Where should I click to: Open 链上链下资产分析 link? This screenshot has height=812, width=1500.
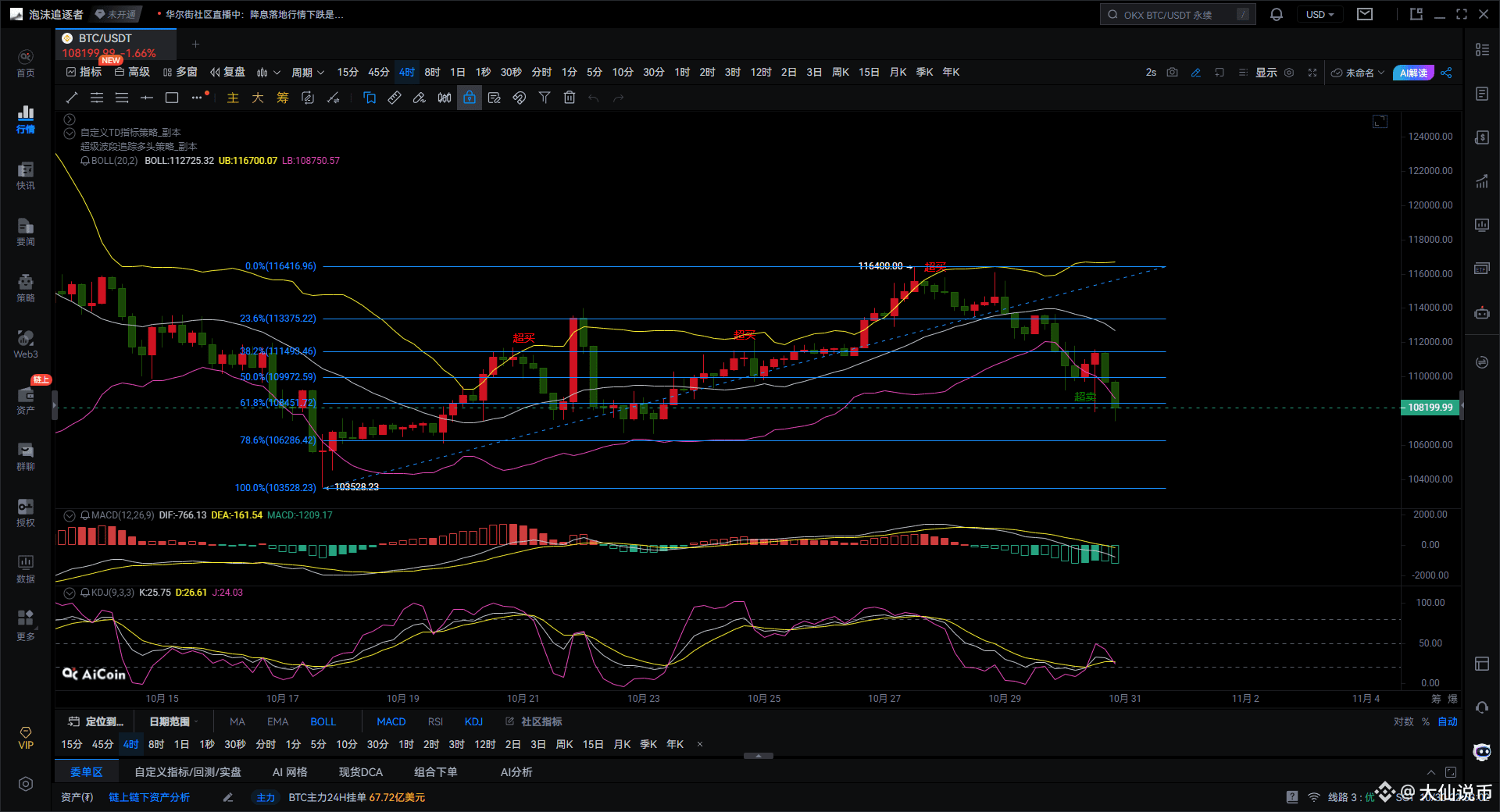point(149,797)
